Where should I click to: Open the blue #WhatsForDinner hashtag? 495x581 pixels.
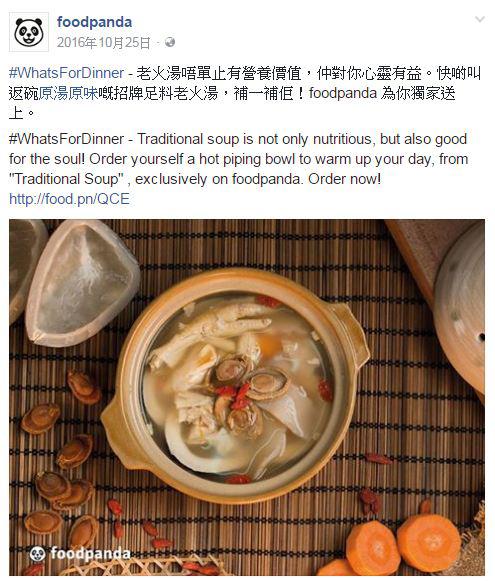pyautogui.click(x=66, y=73)
